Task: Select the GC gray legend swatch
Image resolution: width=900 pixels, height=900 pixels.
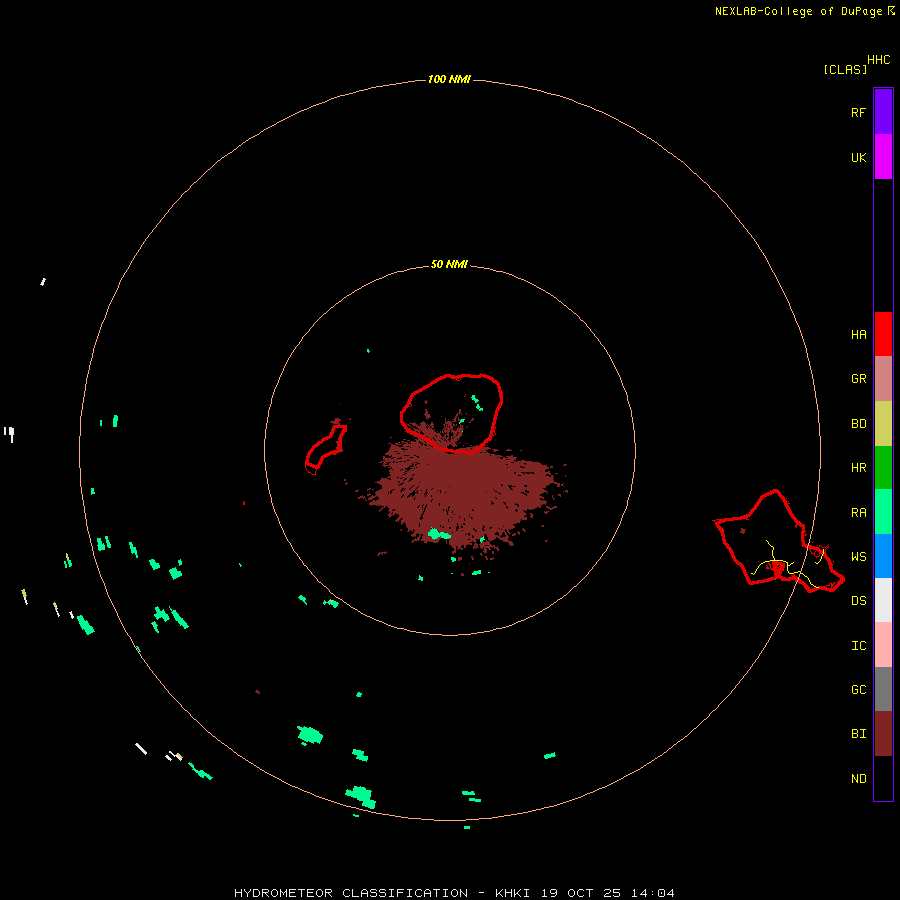Action: pos(883,689)
